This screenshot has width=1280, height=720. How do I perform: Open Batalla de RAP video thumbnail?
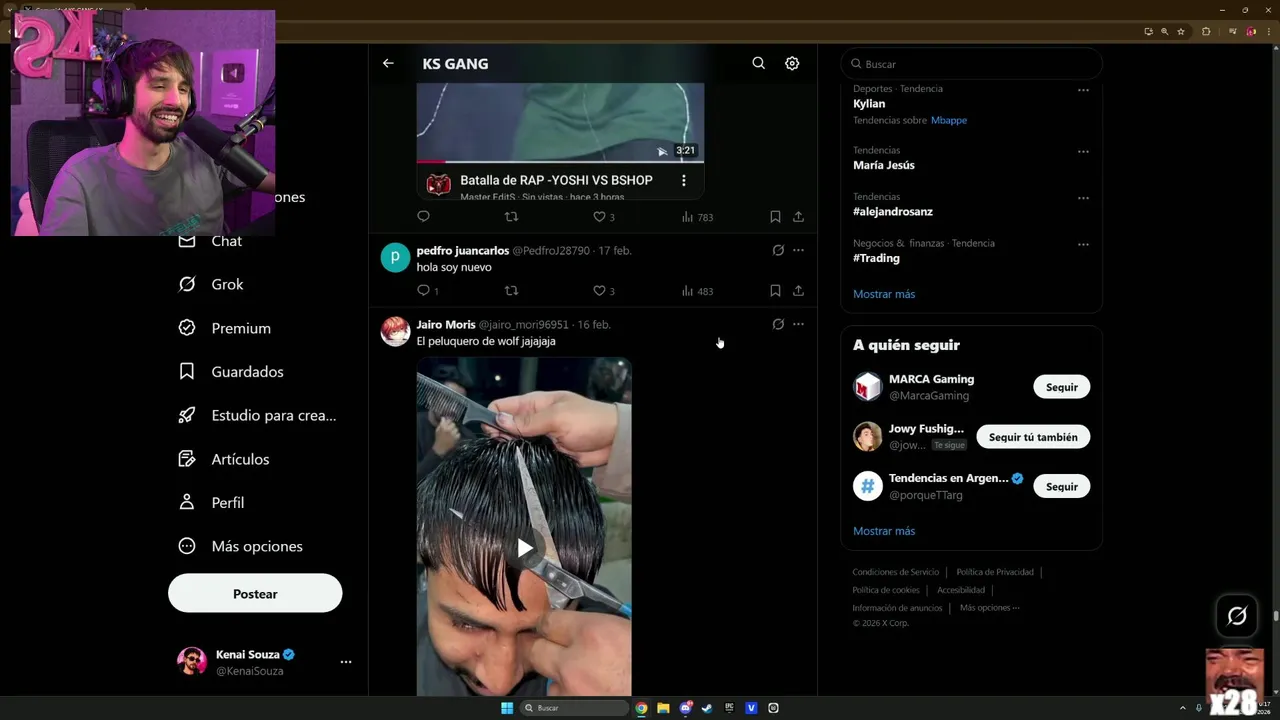point(560,121)
